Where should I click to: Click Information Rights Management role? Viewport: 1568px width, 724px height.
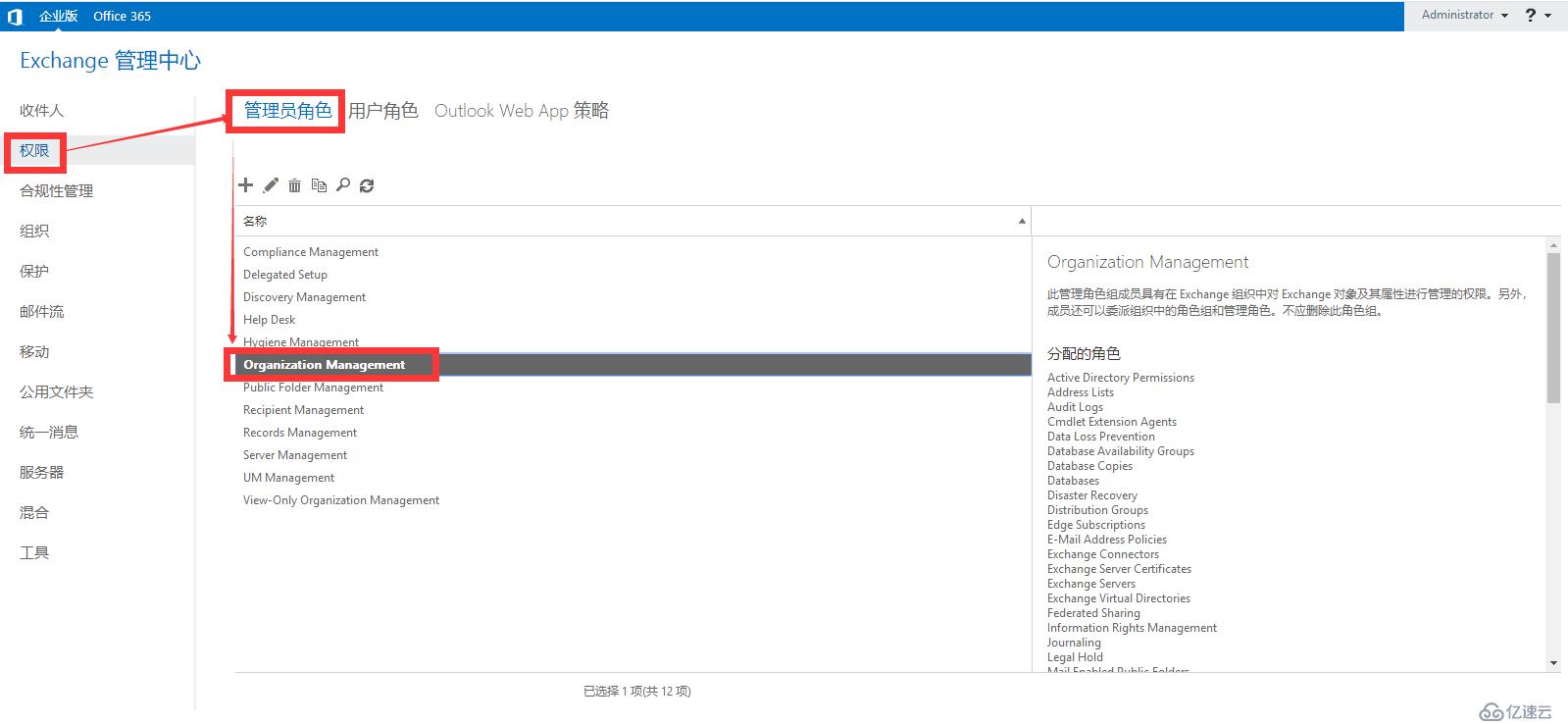point(1132,628)
